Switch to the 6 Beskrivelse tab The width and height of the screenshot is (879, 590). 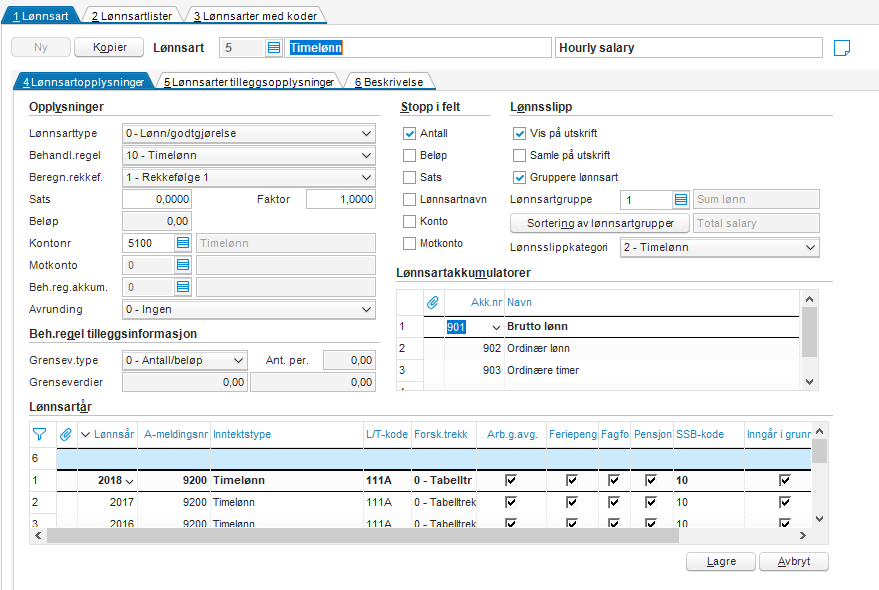click(389, 82)
